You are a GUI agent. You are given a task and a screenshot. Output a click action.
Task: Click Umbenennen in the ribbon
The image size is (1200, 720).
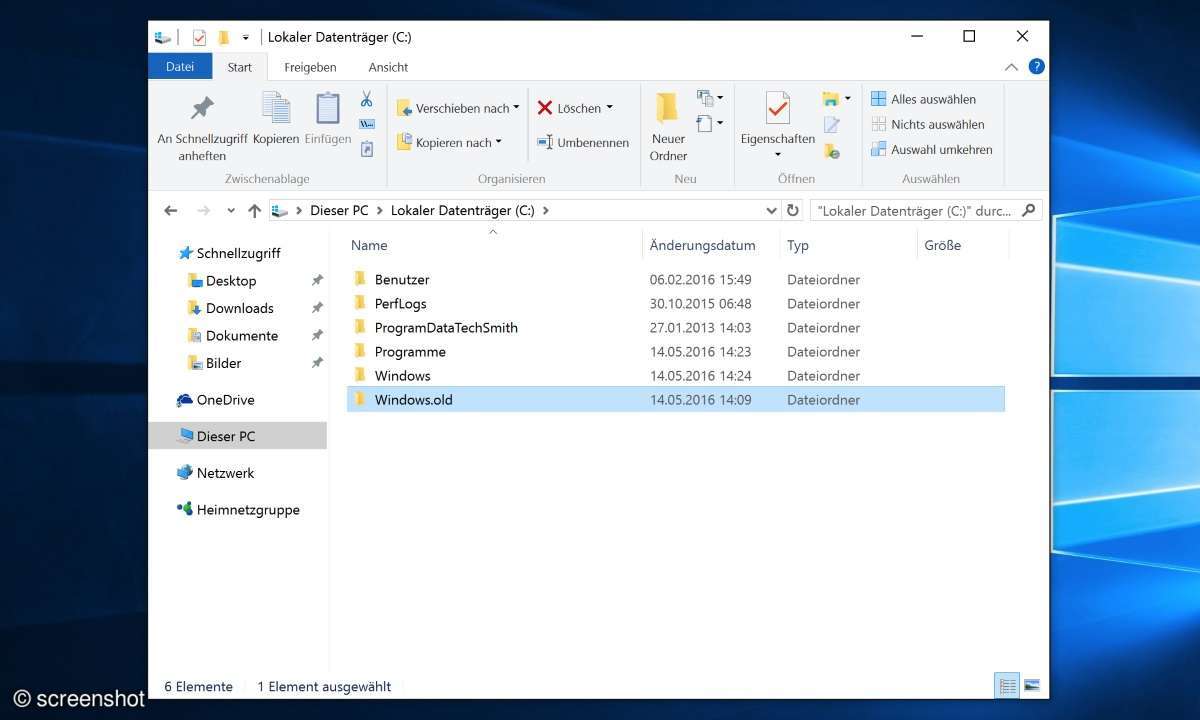[583, 142]
